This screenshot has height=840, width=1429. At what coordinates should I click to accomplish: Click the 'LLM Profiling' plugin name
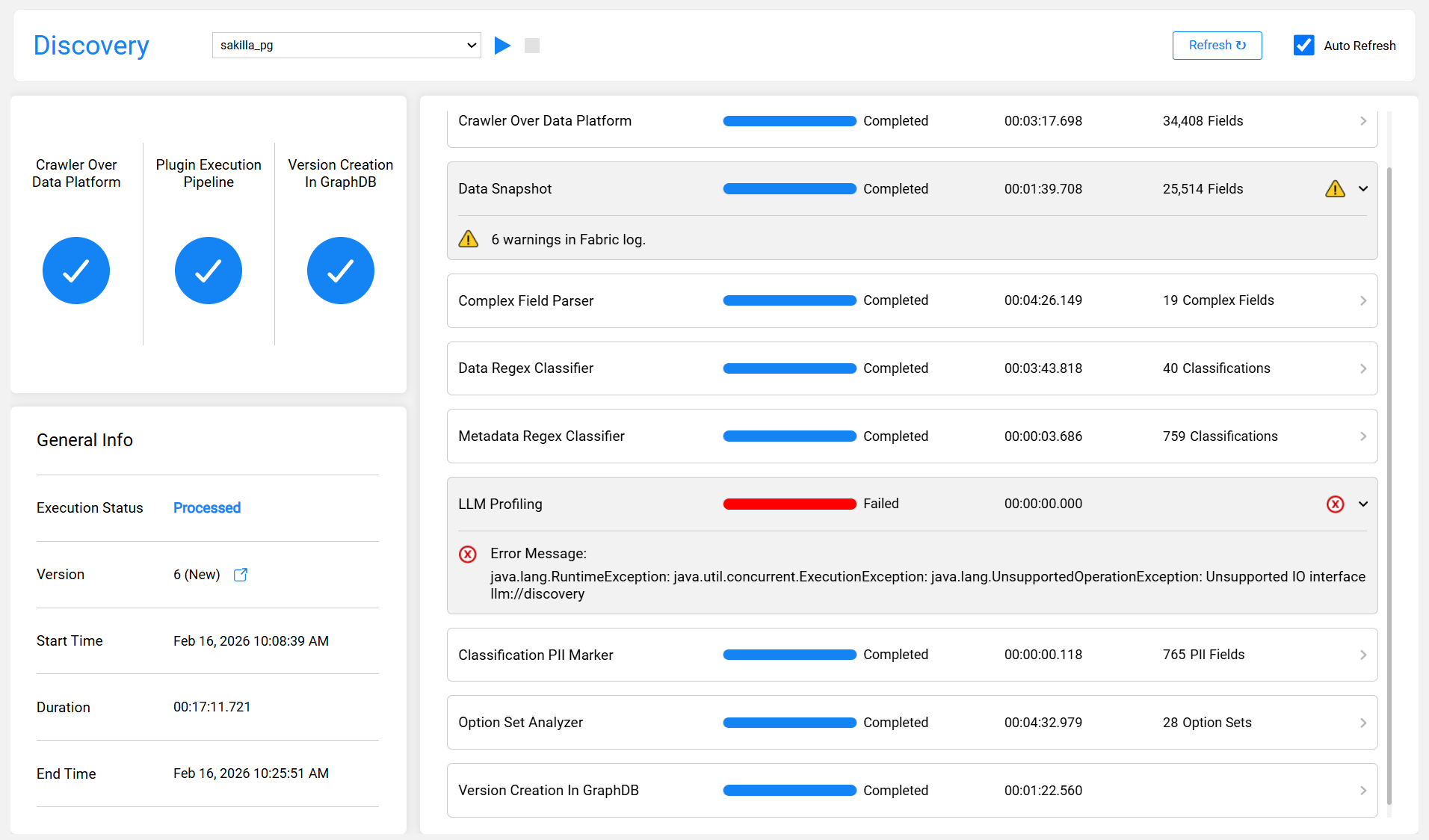(500, 504)
